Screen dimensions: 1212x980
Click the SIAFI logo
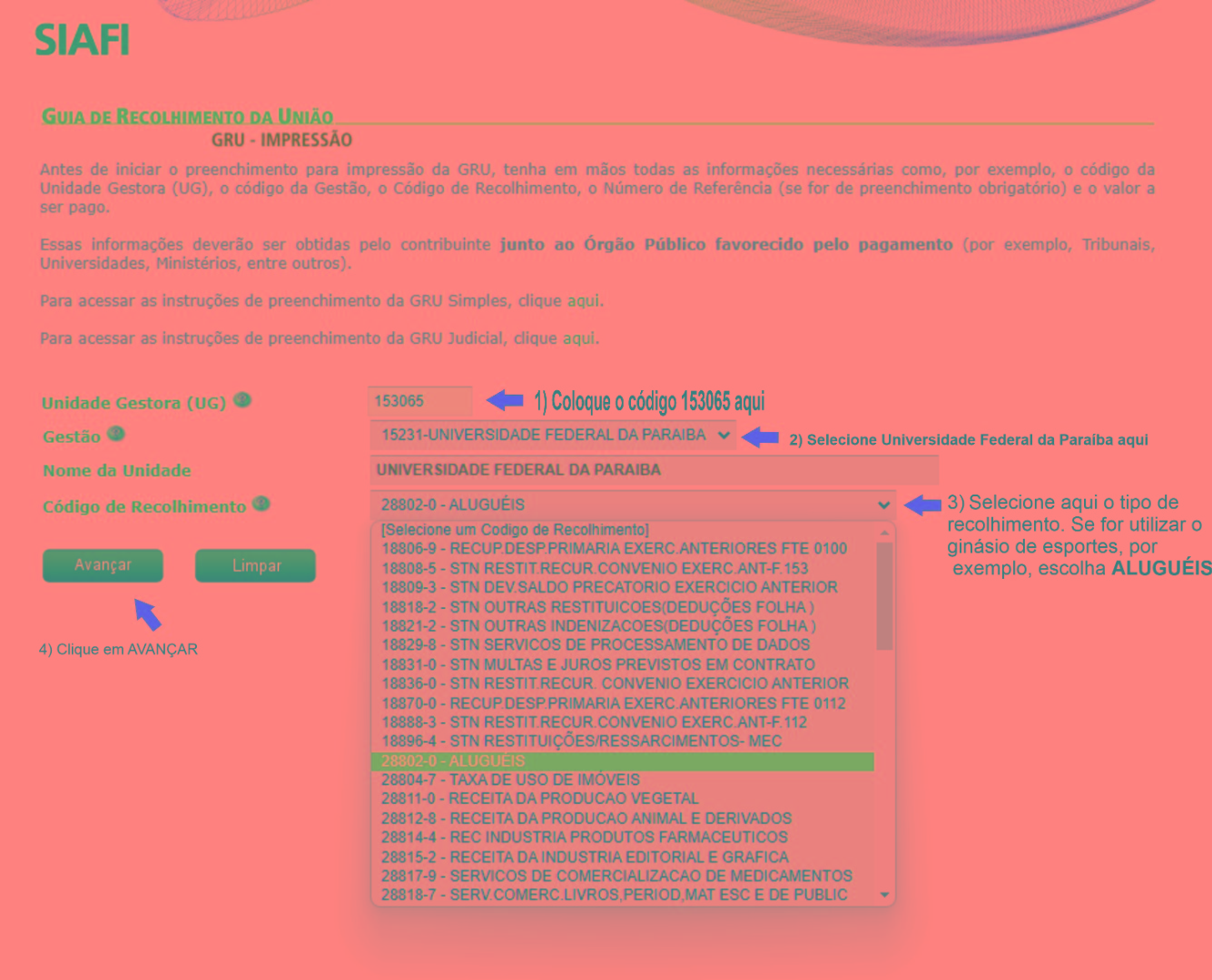coord(82,40)
